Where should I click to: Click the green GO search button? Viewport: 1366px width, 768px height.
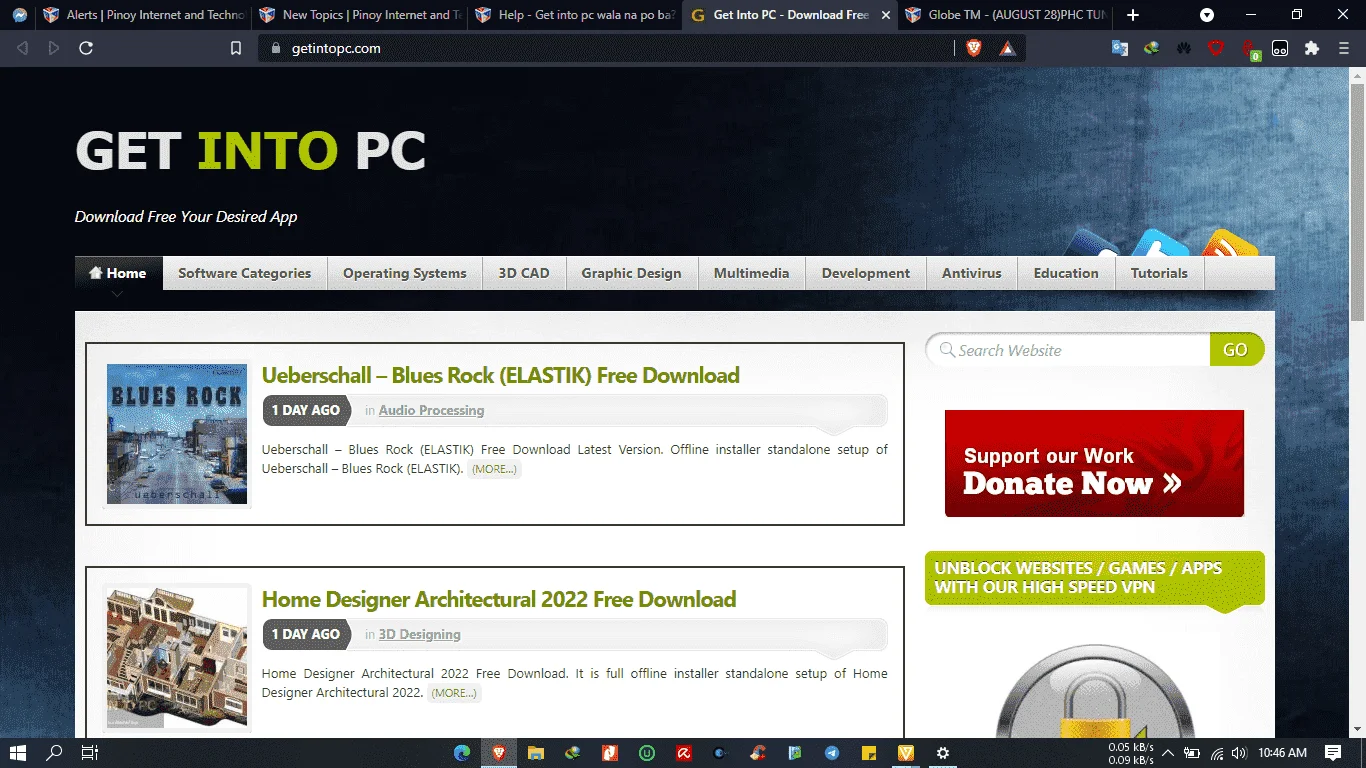pos(1236,350)
